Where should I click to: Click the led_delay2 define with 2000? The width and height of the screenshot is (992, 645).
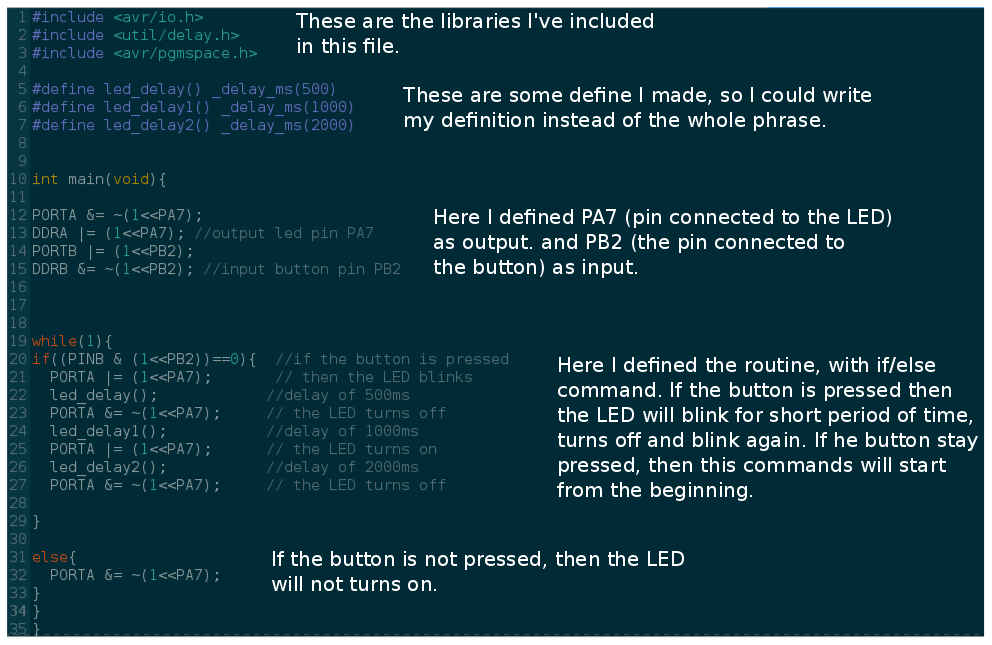click(x=193, y=125)
